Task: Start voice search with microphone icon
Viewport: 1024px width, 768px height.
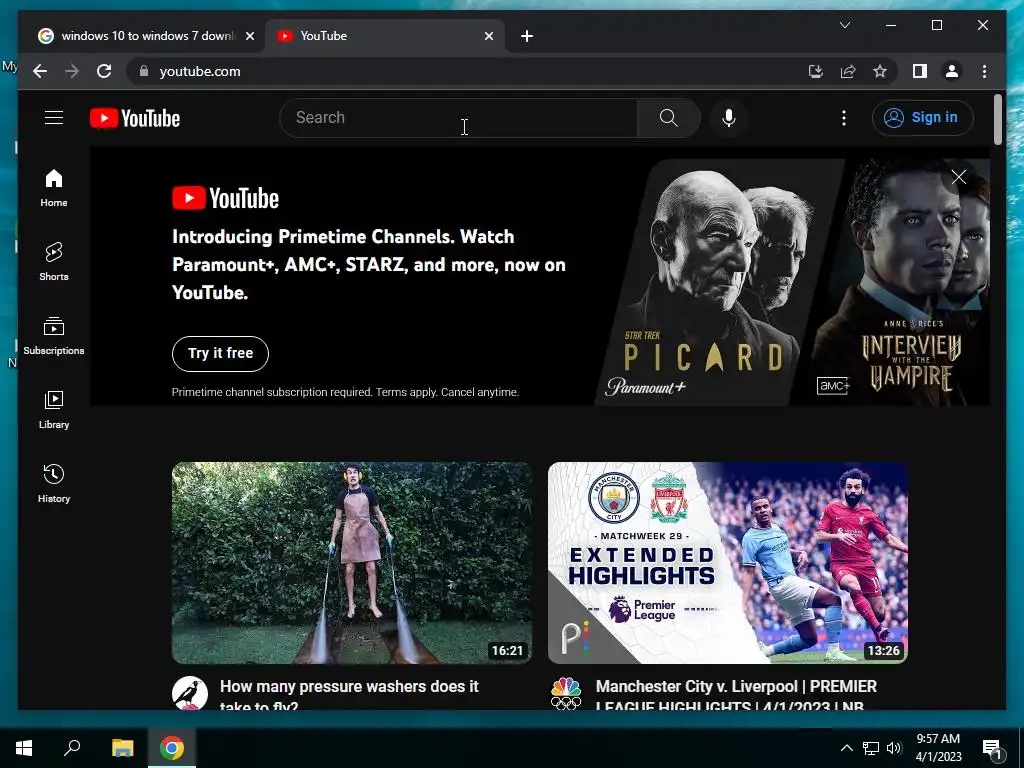Action: (729, 118)
